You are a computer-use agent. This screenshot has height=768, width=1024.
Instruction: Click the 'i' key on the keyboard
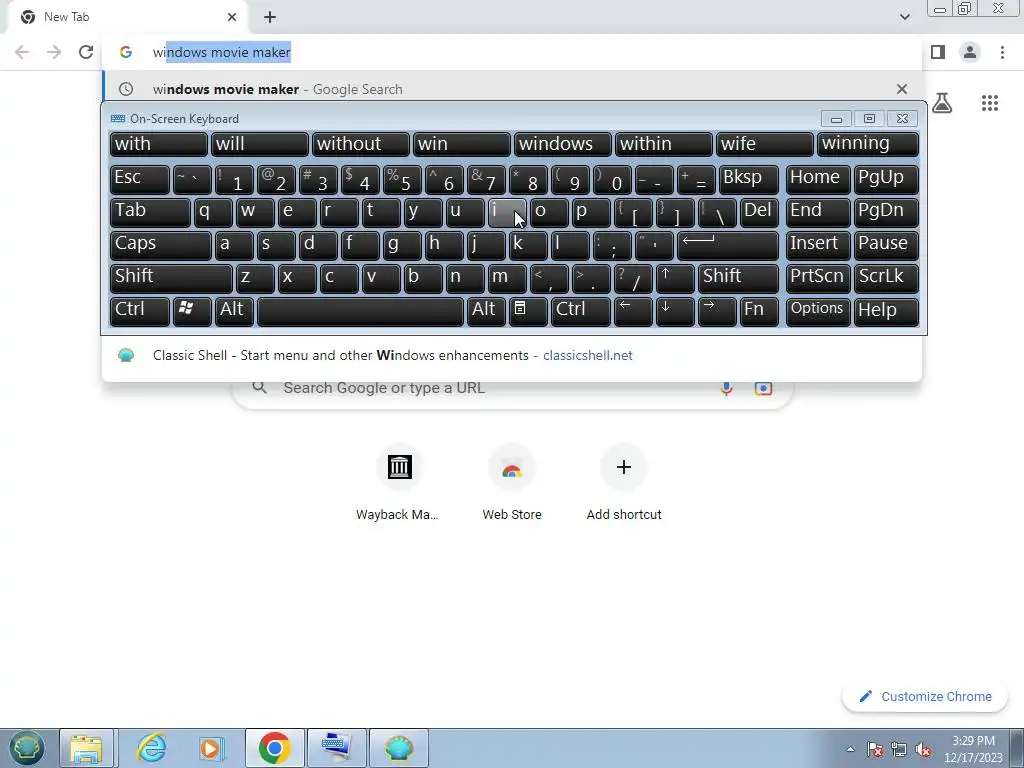507,212
